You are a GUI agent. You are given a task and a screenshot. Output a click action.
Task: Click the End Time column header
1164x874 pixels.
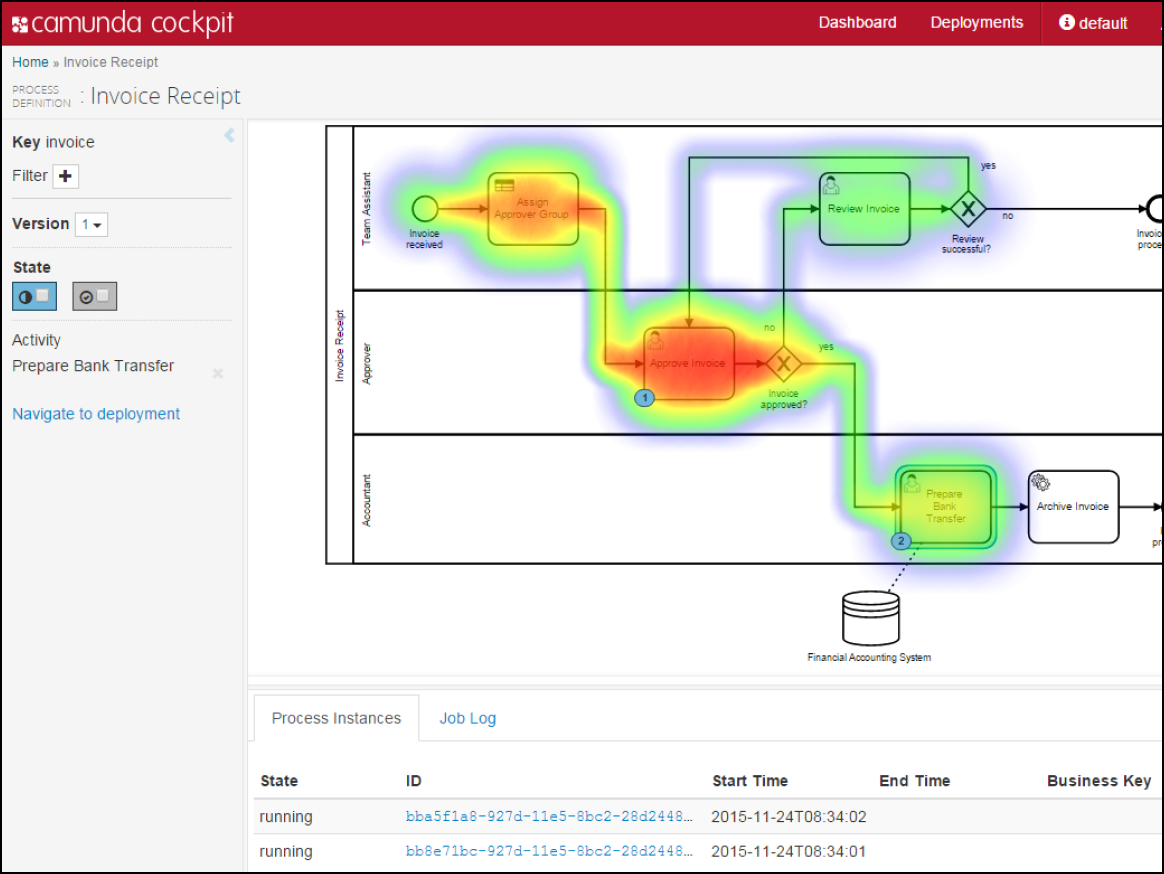(x=915, y=780)
